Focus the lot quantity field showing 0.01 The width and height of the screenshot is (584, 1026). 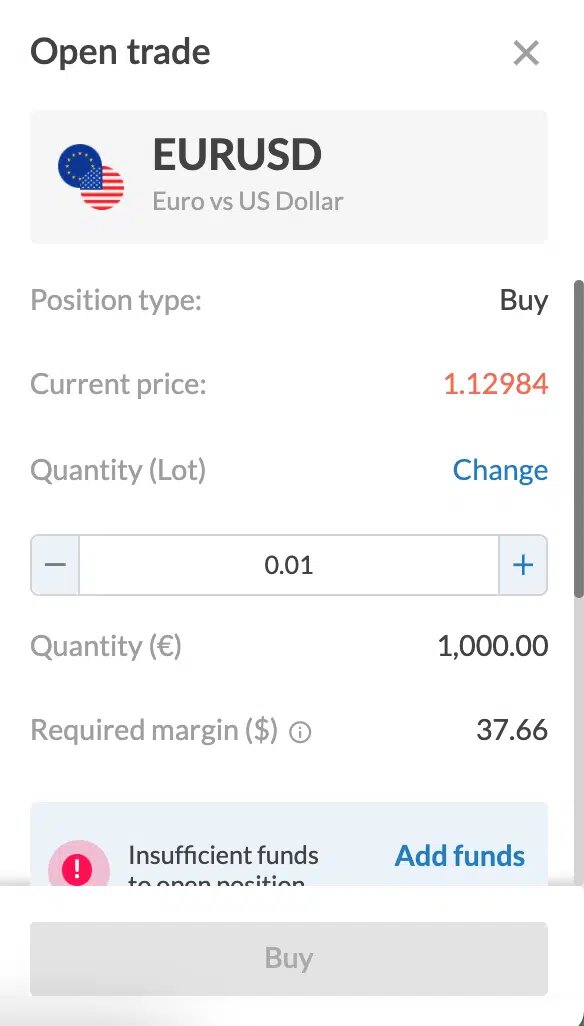click(288, 565)
